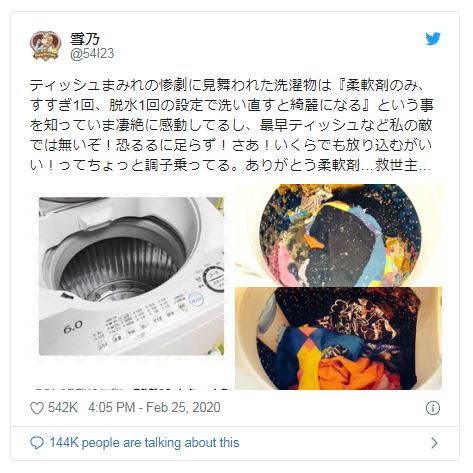Like the tweet using heart icon

click(x=37, y=408)
